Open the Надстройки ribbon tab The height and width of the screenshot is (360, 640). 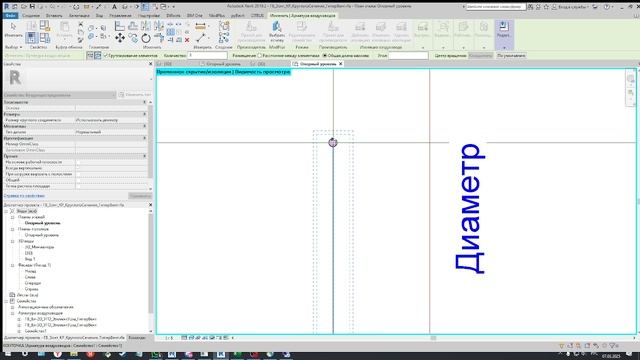(149, 16)
